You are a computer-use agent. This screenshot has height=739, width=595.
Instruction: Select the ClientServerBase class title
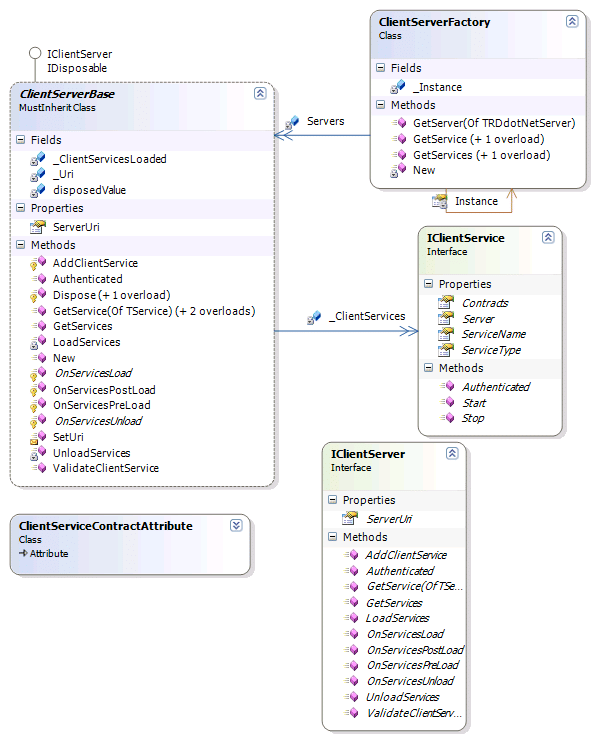[x=67, y=94]
